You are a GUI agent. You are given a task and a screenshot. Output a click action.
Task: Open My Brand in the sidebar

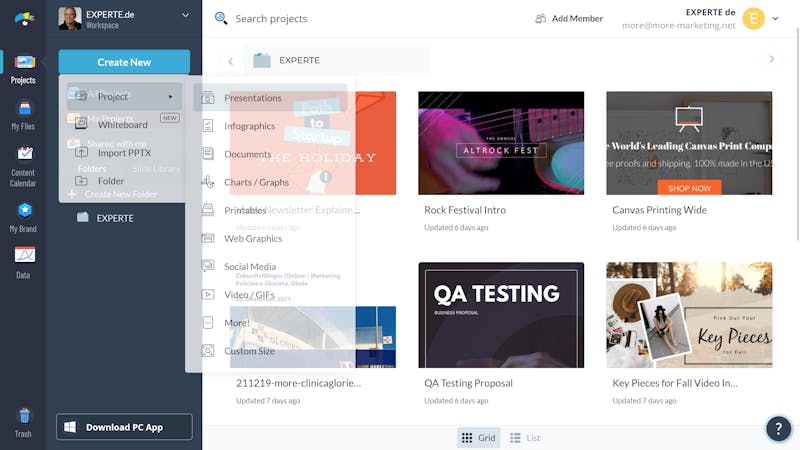[23, 218]
